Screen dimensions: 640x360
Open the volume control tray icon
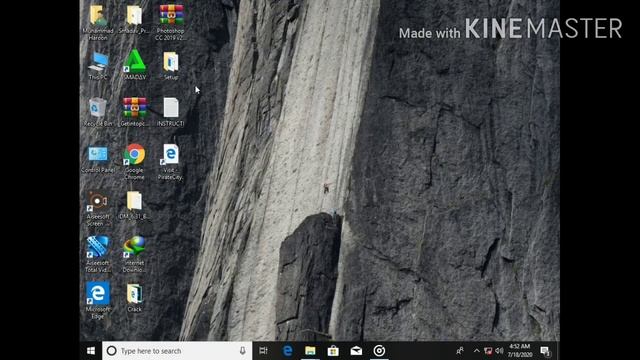[499, 351]
